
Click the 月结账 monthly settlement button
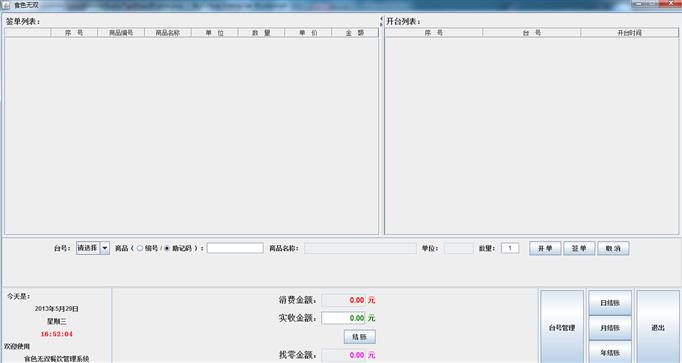click(610, 328)
